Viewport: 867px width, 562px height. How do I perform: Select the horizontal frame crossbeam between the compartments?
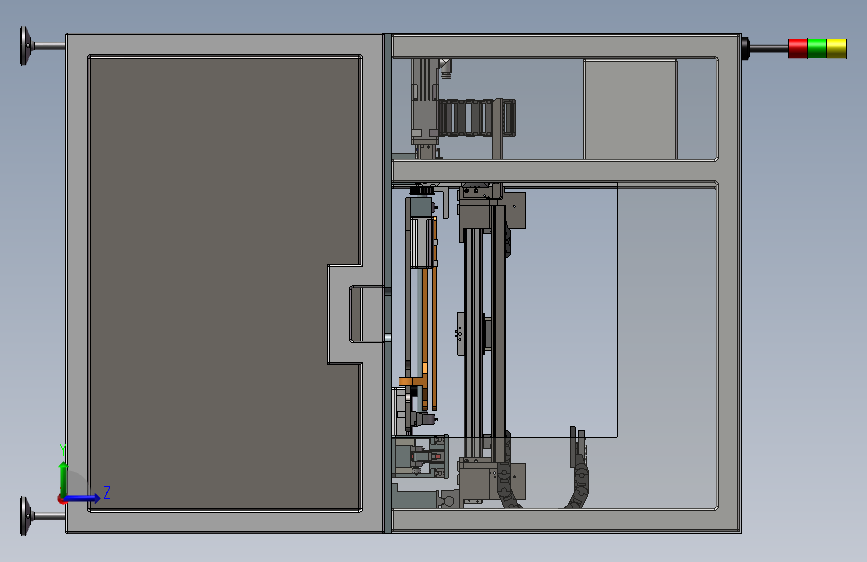click(555, 171)
